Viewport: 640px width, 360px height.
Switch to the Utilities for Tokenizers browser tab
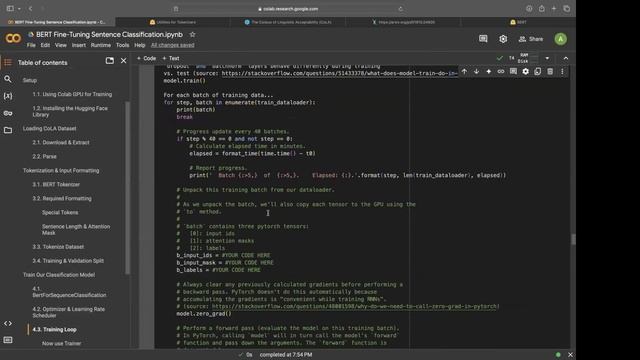click(x=173, y=22)
